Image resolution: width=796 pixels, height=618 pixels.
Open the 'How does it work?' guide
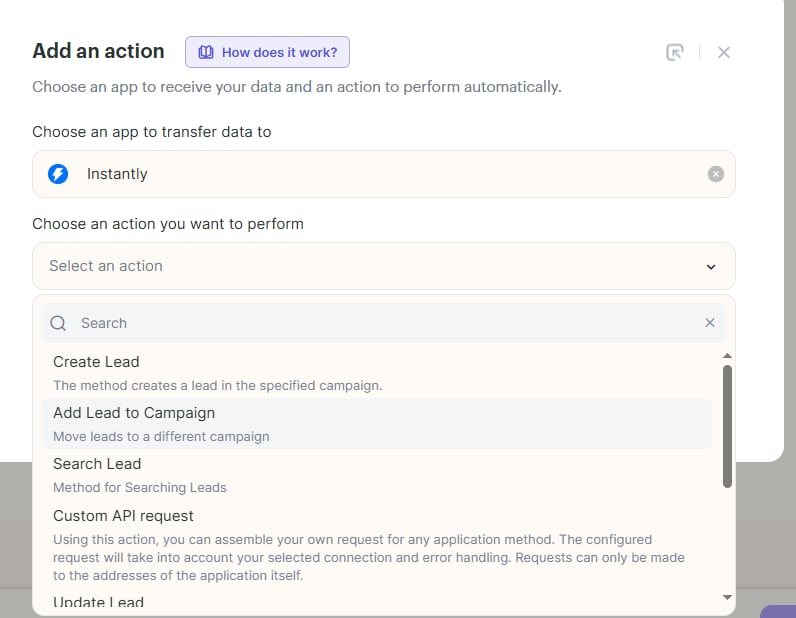point(267,52)
